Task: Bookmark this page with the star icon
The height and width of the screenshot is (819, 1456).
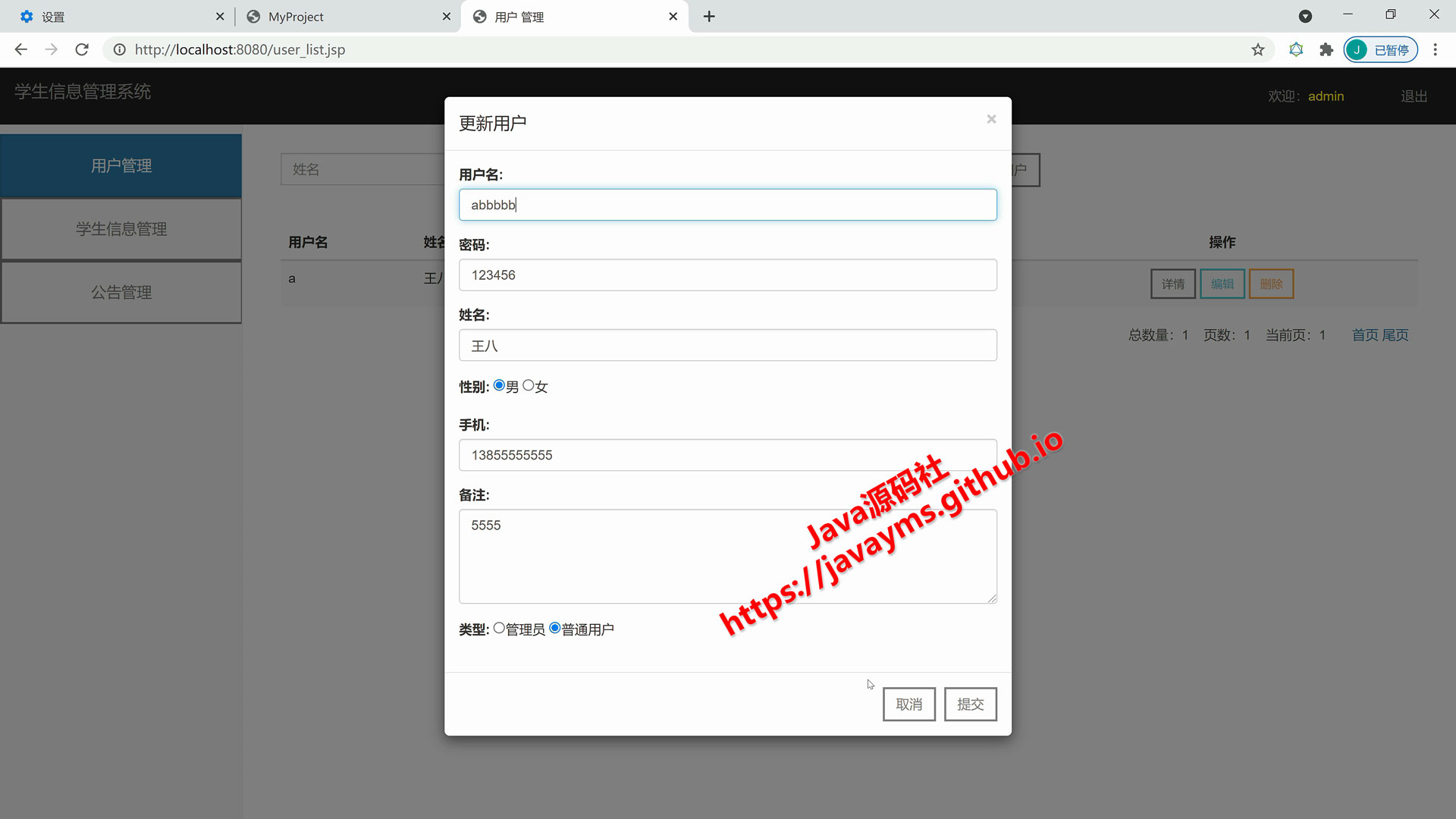Action: (x=1258, y=49)
